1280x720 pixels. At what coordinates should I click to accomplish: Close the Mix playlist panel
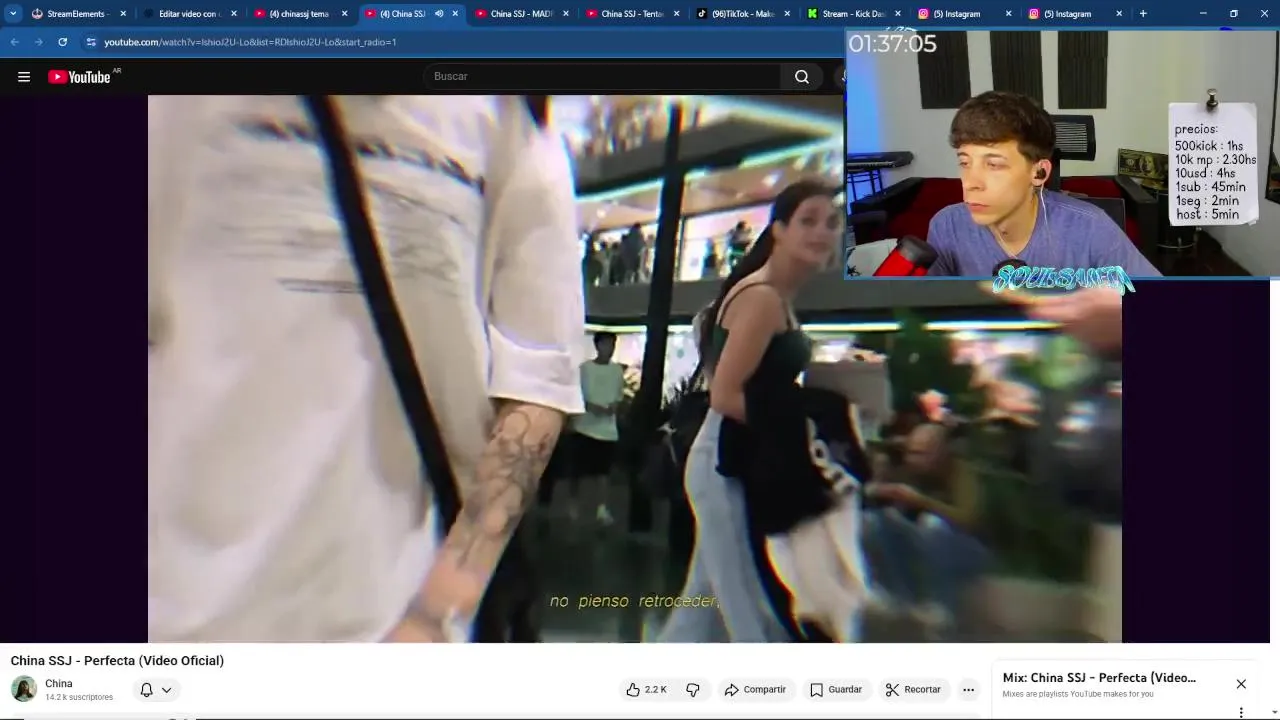click(1241, 684)
